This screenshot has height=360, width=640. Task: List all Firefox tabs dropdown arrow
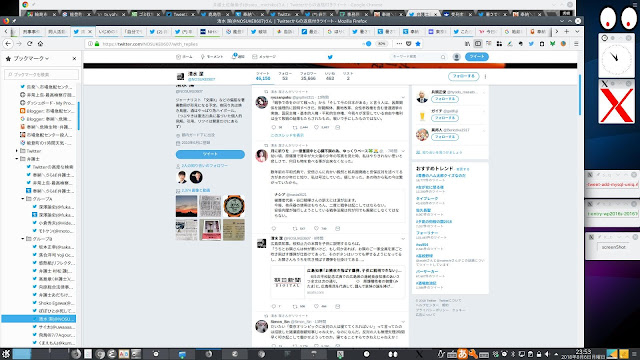[577, 31]
